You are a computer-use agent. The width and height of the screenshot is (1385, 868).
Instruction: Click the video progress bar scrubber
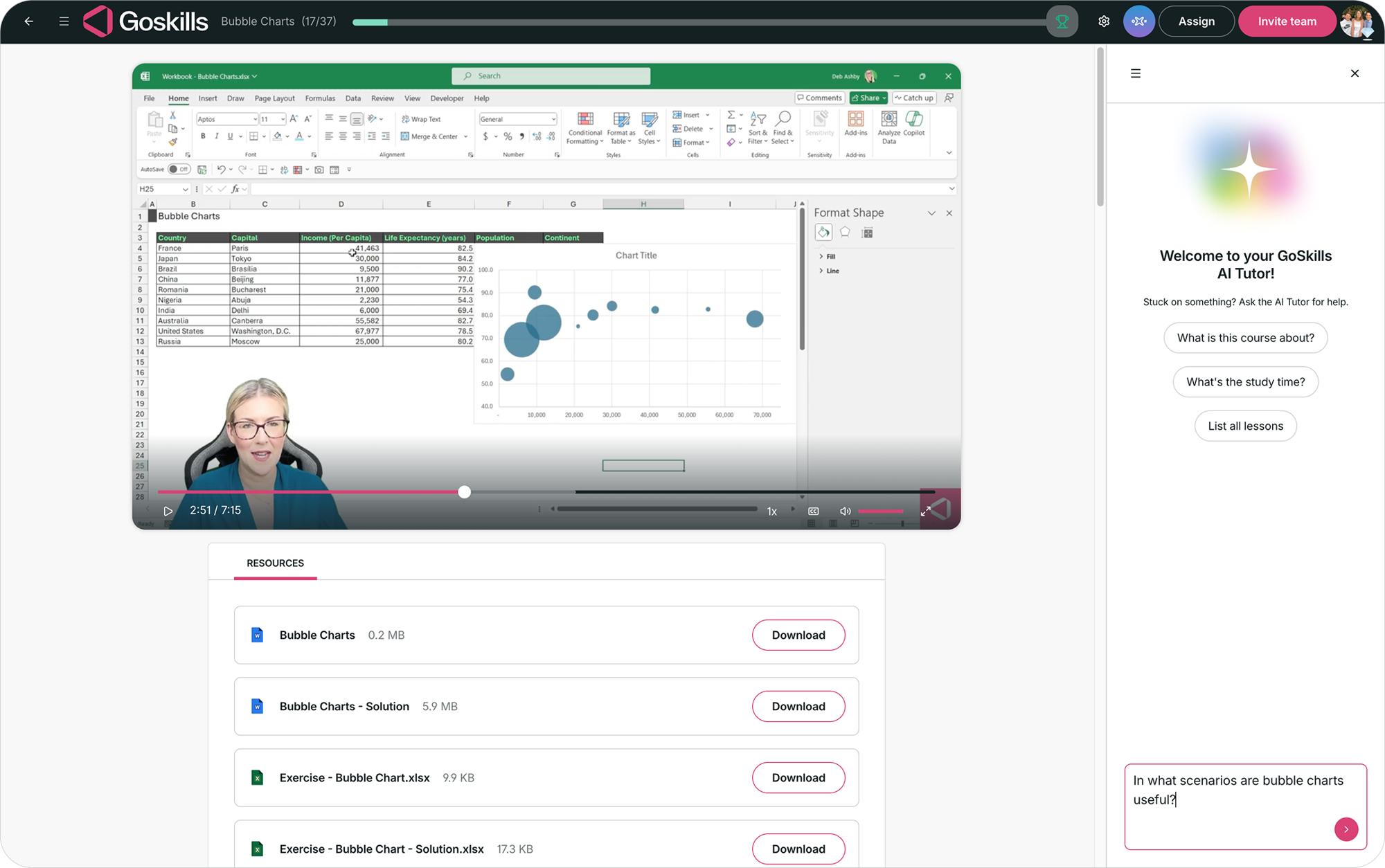pos(465,492)
